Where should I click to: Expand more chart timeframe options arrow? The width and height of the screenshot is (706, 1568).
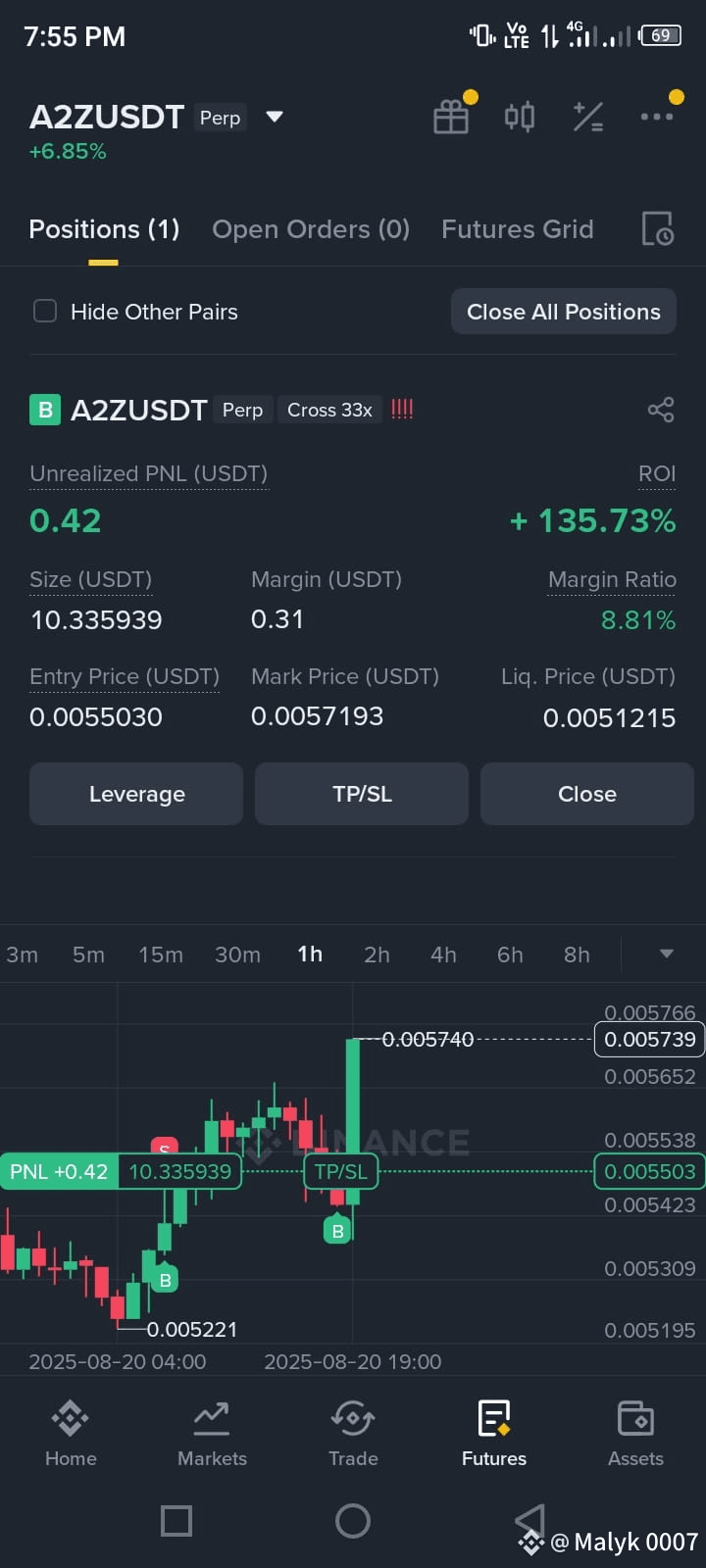click(x=667, y=954)
